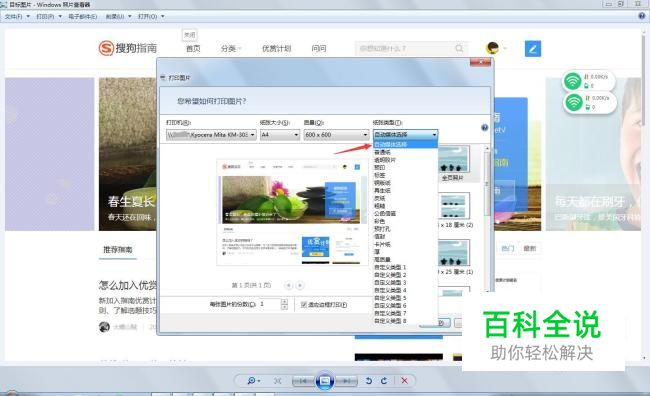
Task: Go to the previous photo
Action: pos(303,381)
